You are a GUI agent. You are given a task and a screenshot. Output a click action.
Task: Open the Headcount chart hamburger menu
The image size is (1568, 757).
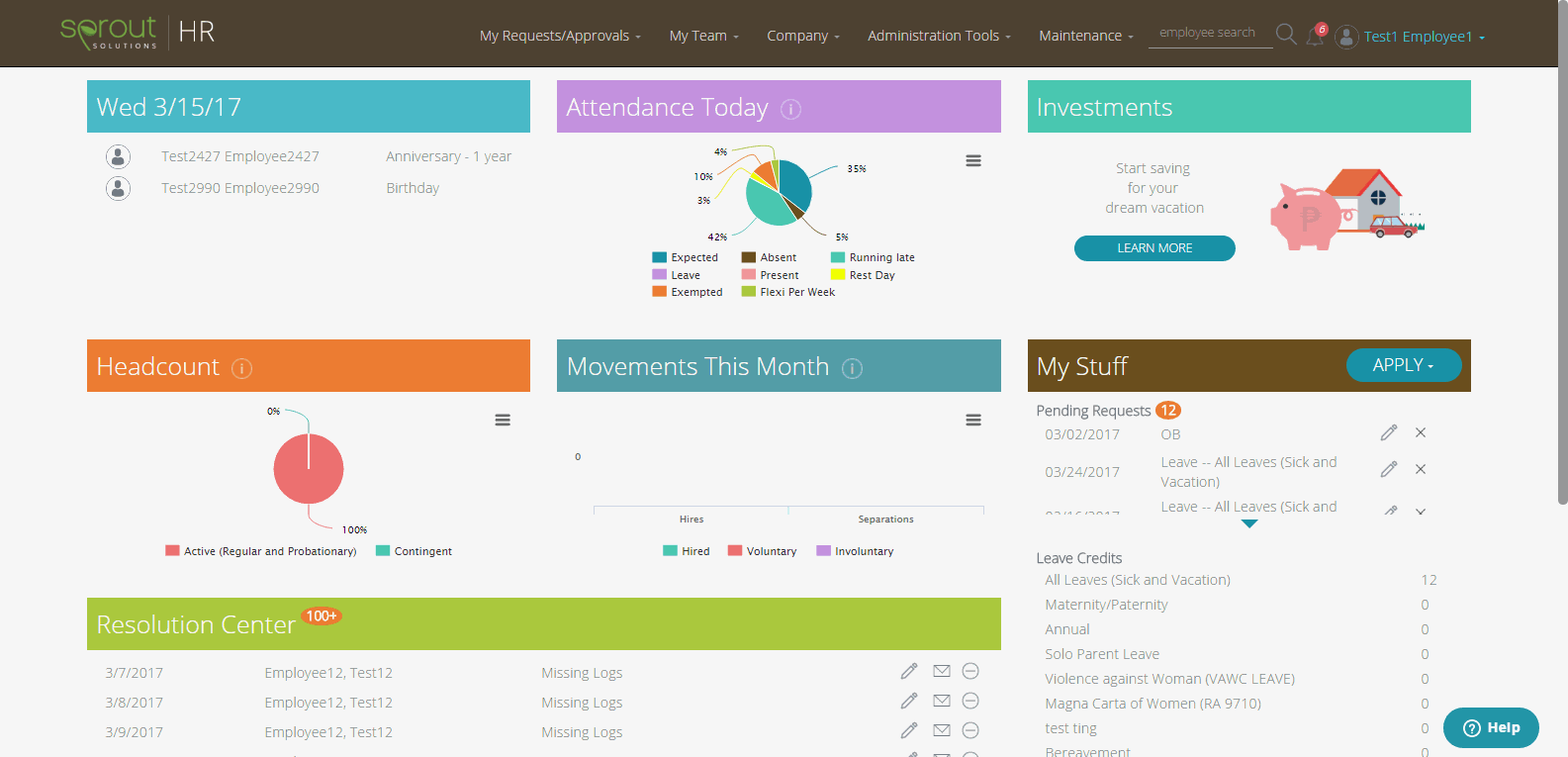[503, 420]
